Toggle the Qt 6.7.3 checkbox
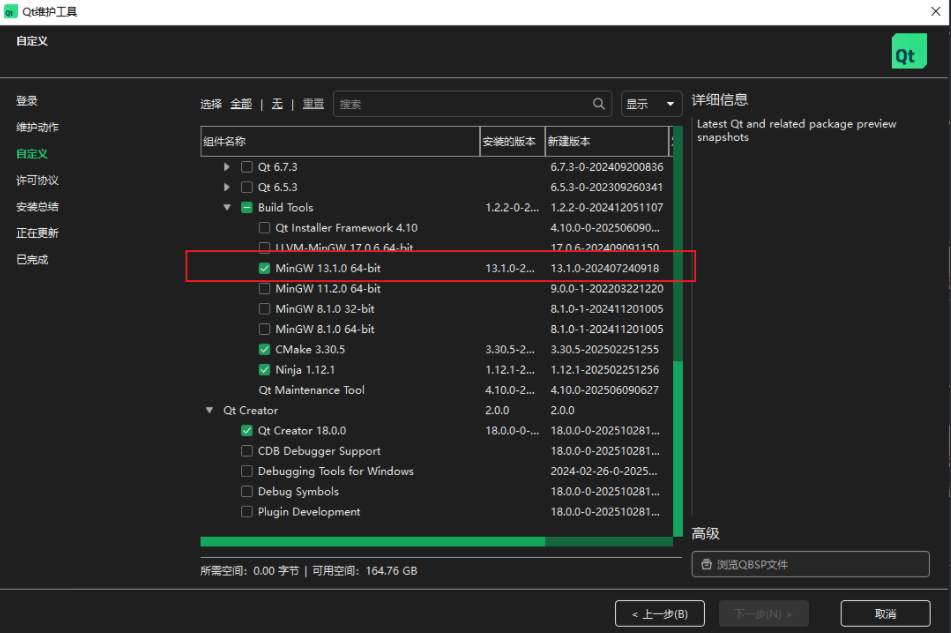The image size is (951, 633). 247,167
